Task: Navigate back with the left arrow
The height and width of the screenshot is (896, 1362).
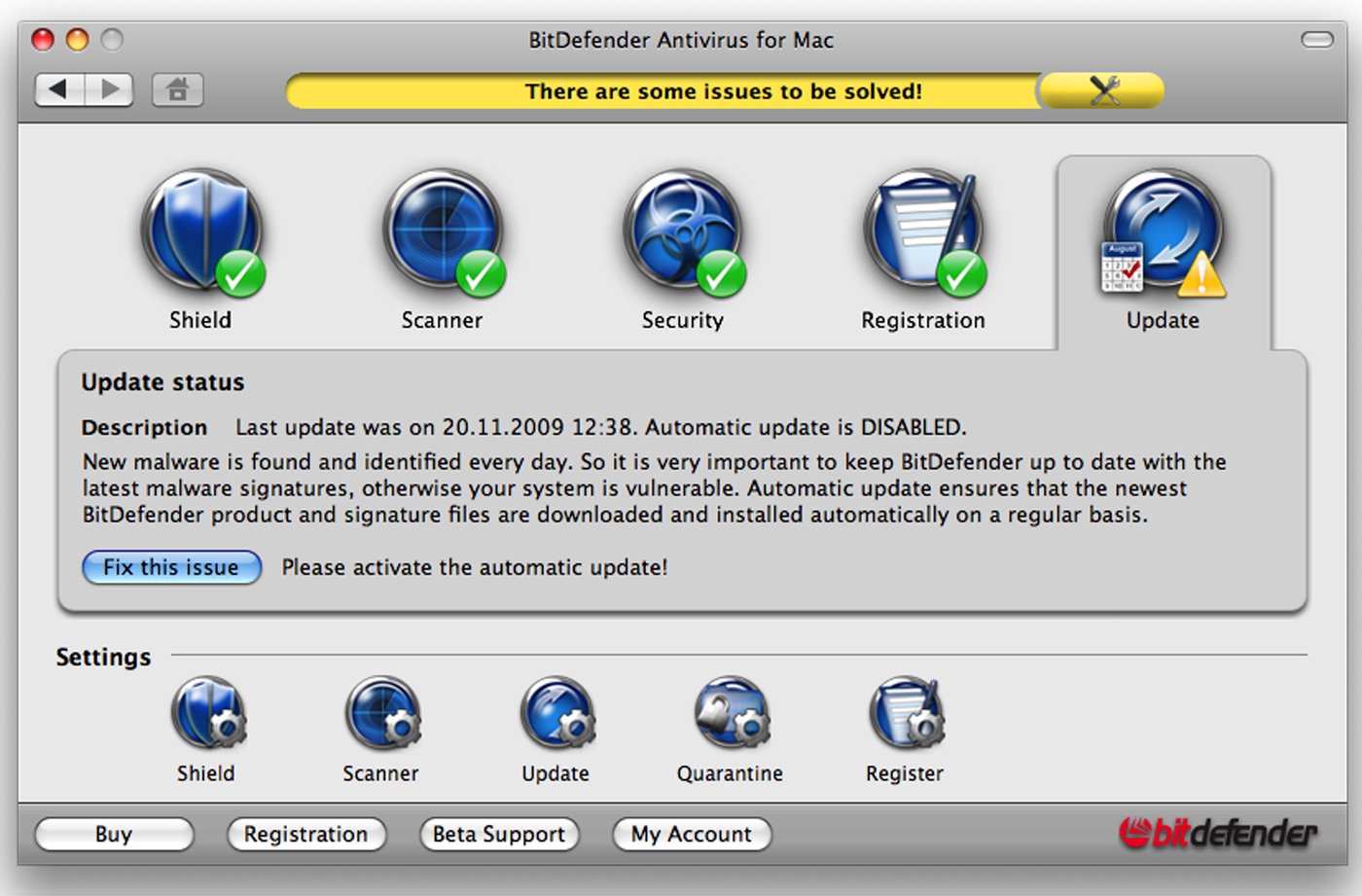Action: [x=59, y=90]
